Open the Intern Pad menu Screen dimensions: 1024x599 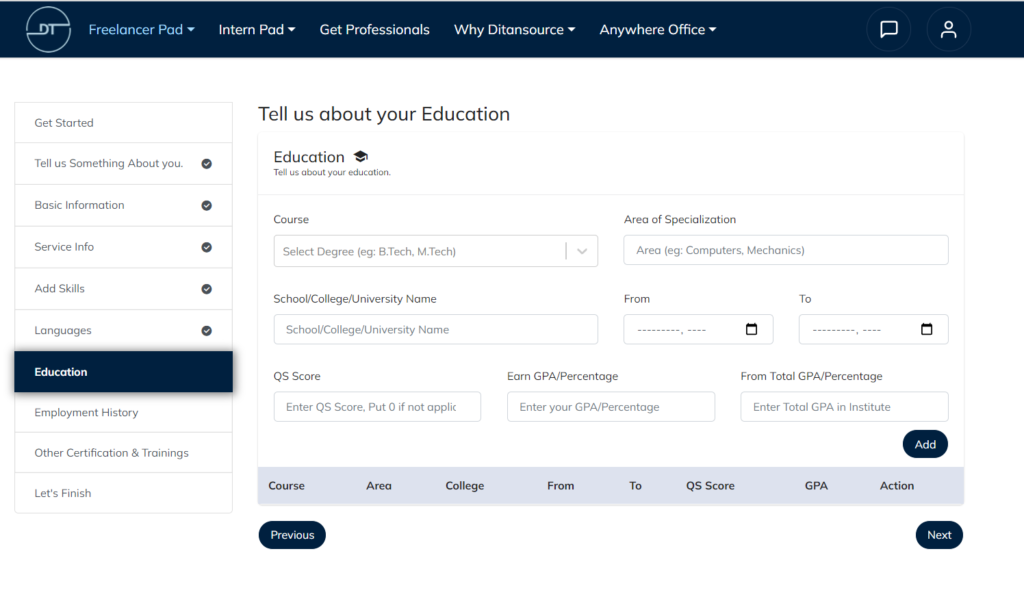tap(257, 29)
